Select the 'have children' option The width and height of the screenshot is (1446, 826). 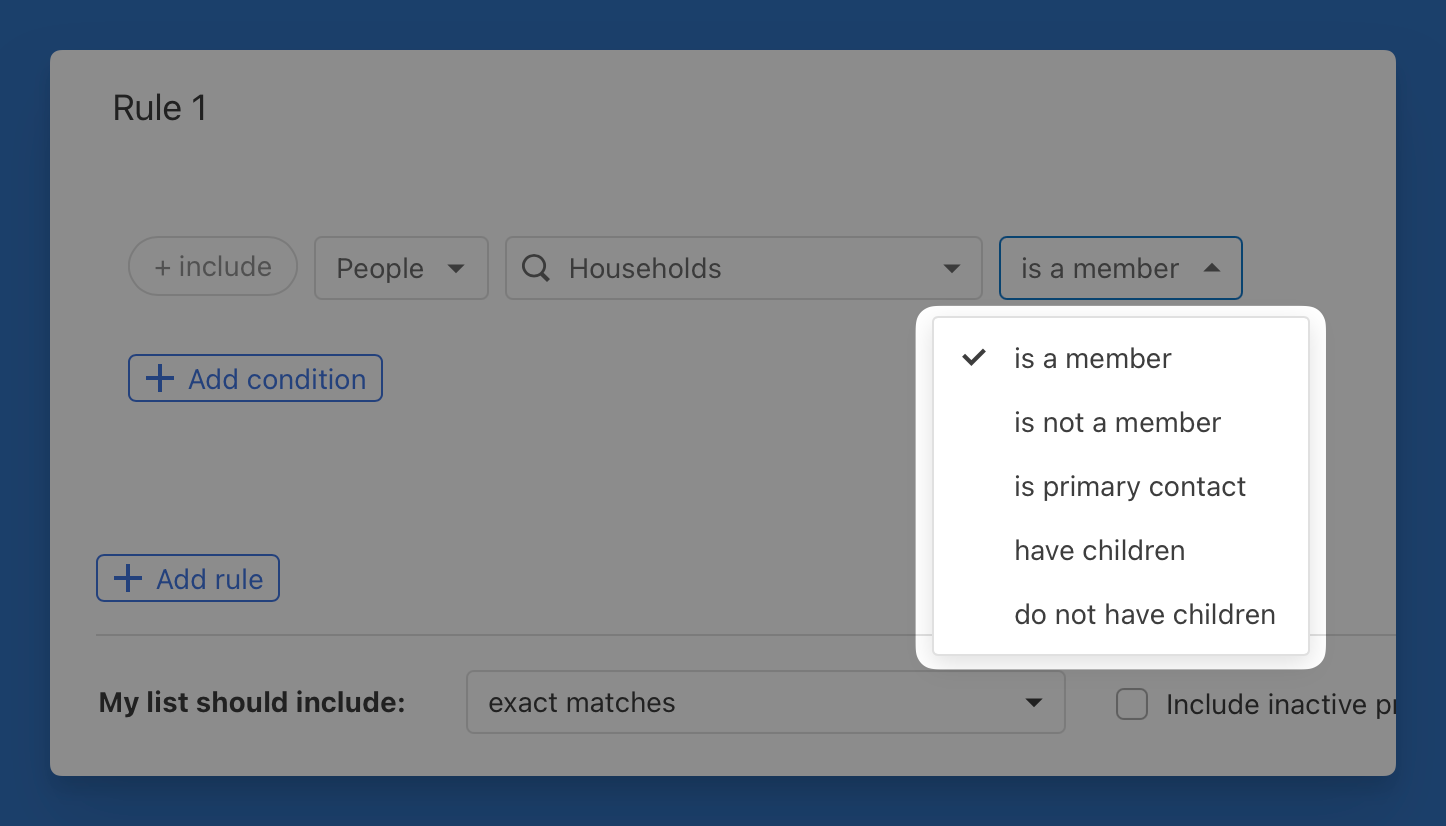(1099, 550)
